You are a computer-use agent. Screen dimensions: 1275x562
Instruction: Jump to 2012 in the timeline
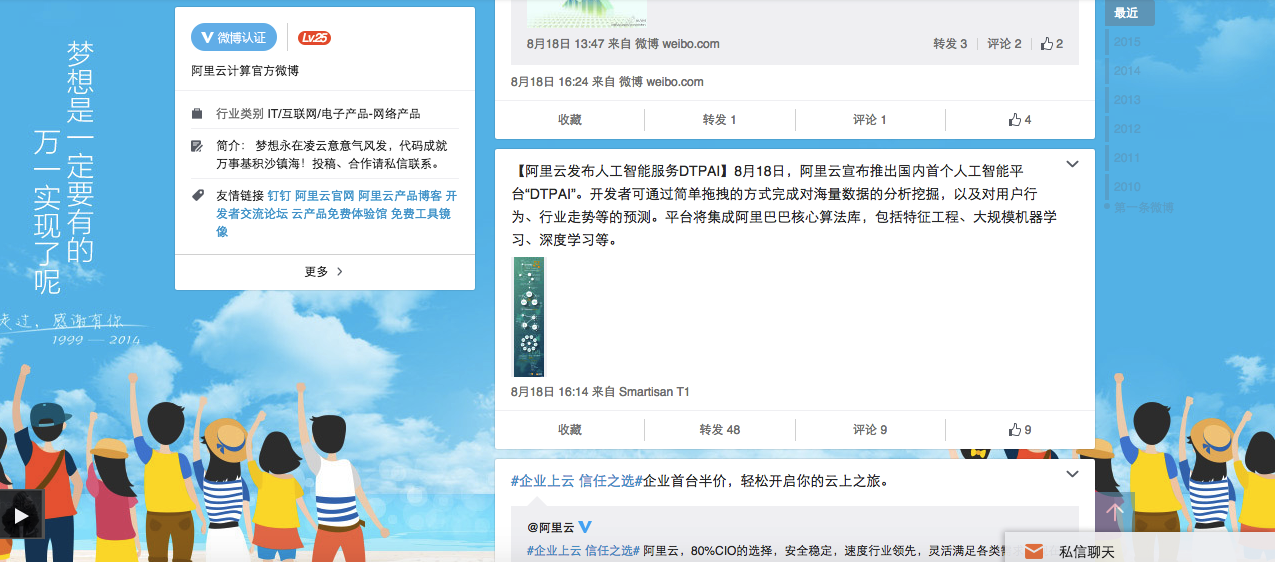1127,129
